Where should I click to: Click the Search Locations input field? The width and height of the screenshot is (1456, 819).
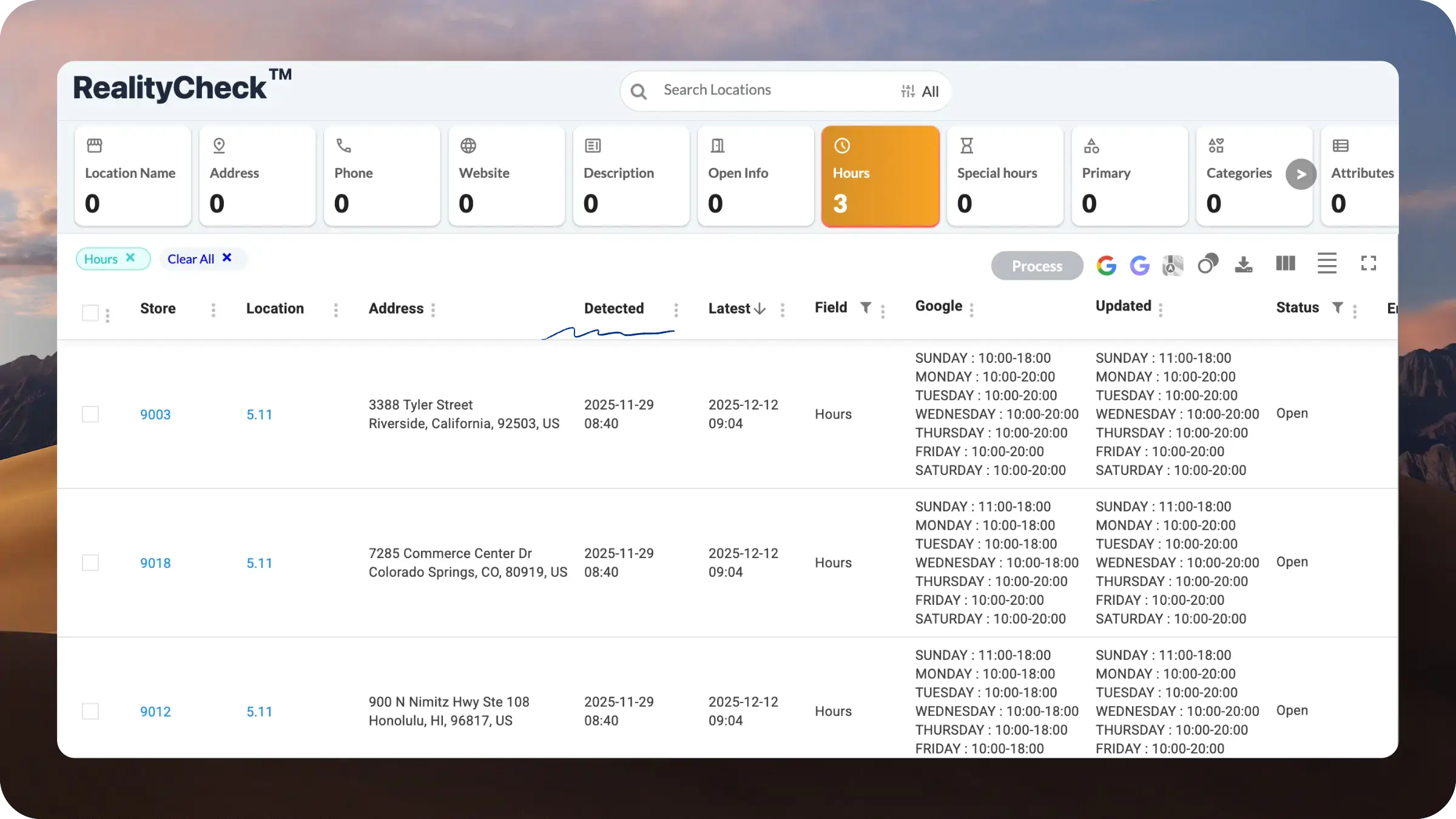pyautogui.click(x=770, y=90)
